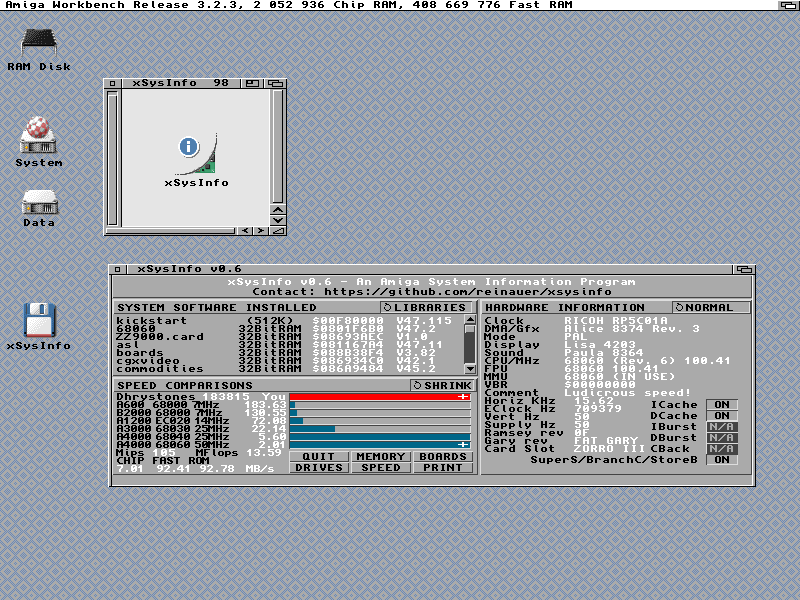Screen dimensions: 800x600
Task: Click the depth gadget of xSysInfo v0.6 window
Action: 743,269
